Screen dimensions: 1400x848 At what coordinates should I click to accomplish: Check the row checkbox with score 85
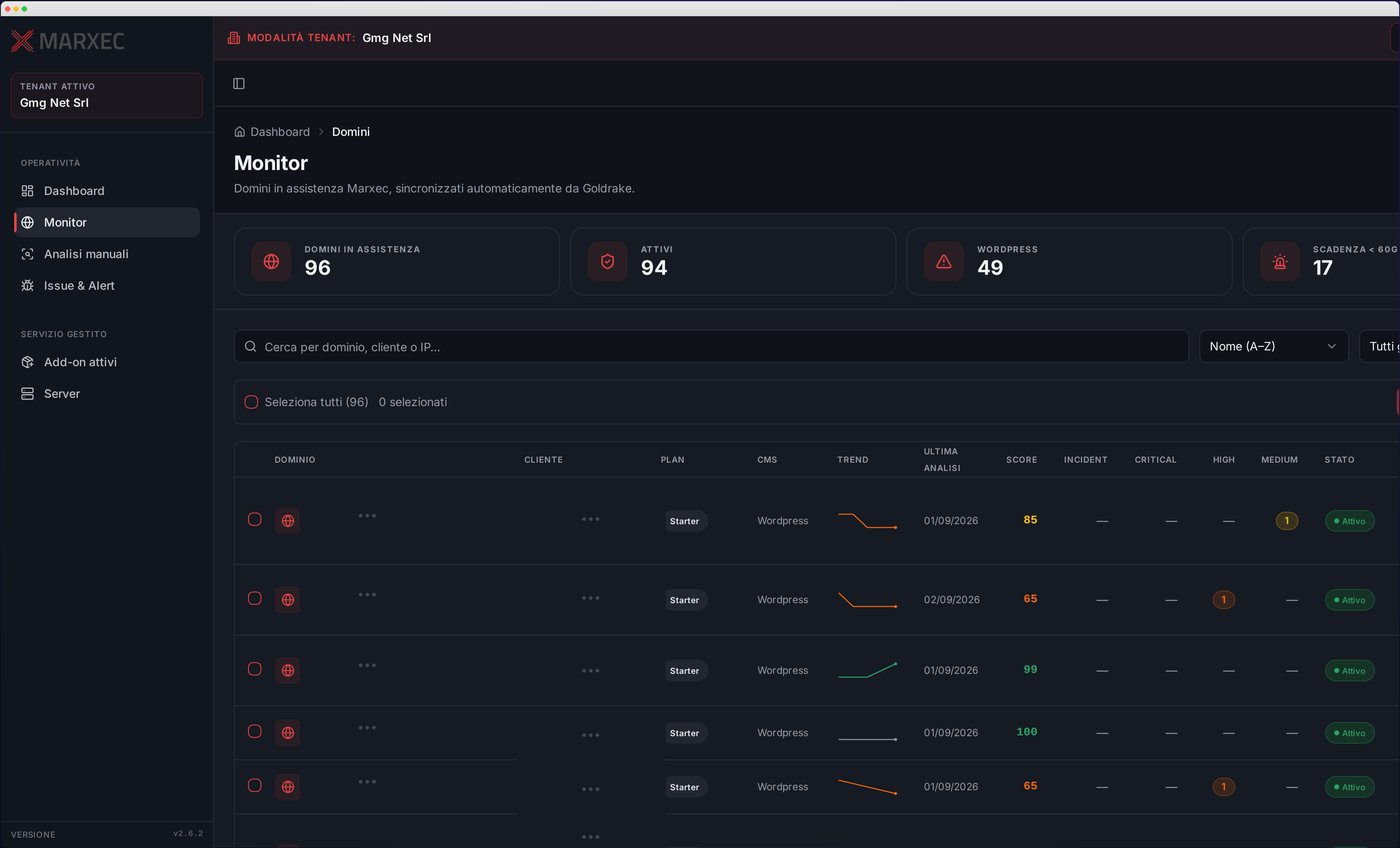tap(255, 520)
